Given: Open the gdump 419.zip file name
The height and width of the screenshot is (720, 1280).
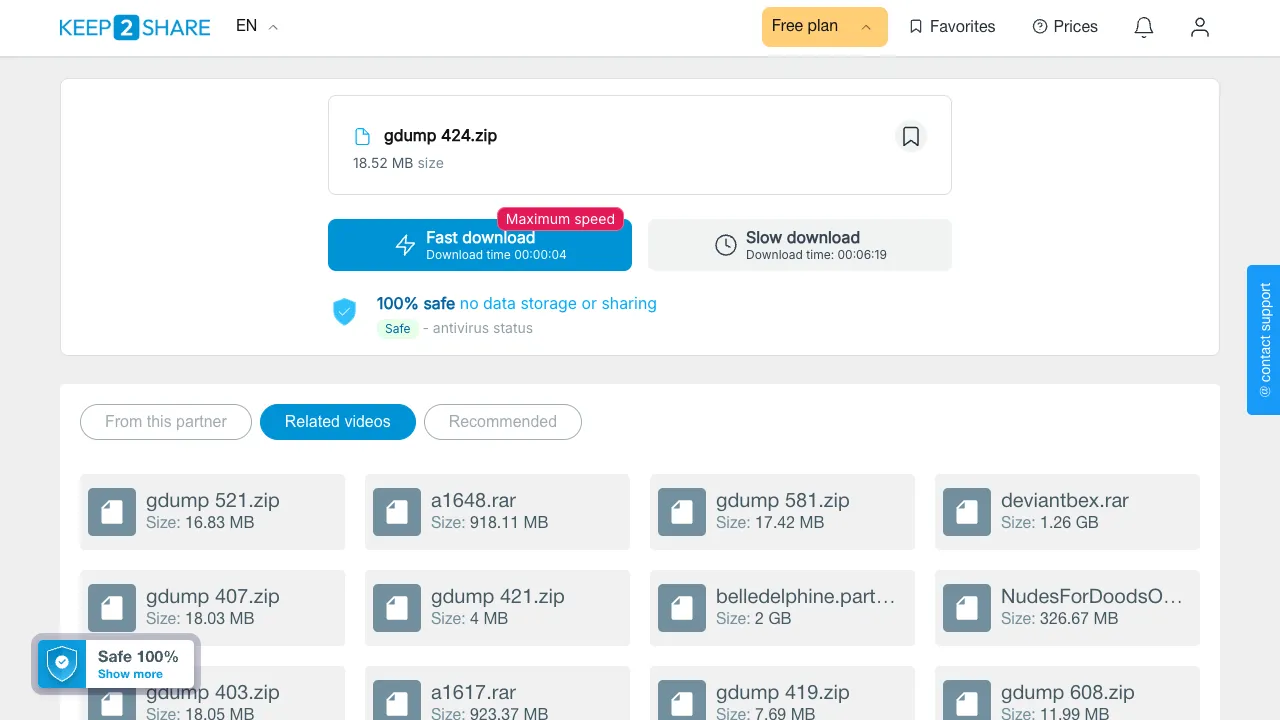Looking at the screenshot, I should point(783,692).
